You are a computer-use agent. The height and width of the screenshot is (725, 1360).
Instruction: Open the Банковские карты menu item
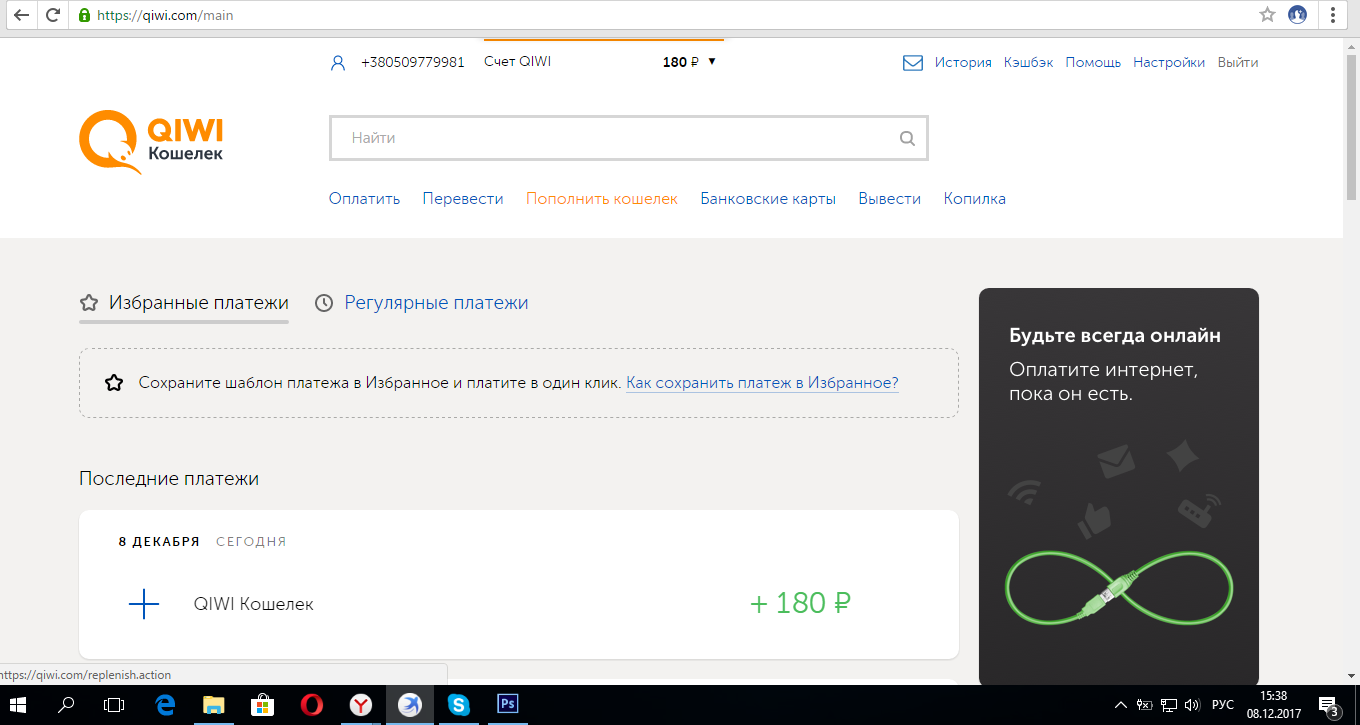click(x=768, y=198)
